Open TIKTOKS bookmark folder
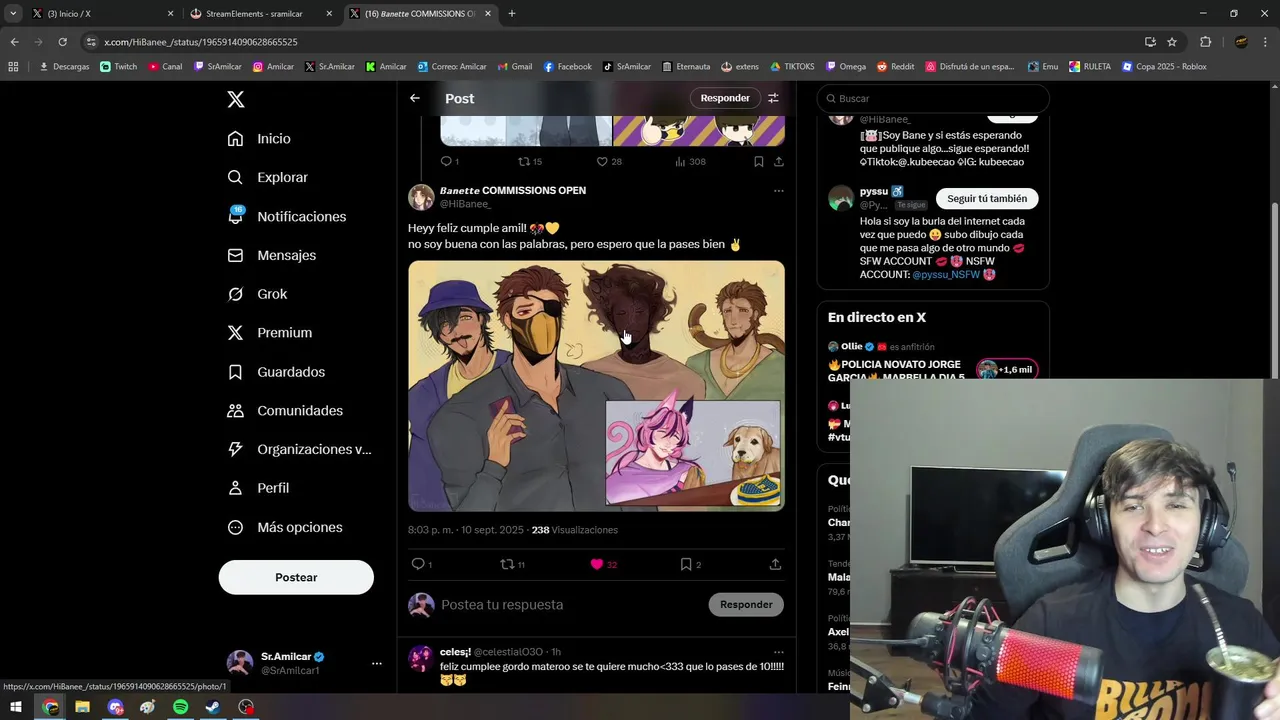The image size is (1280, 720). coord(793,67)
